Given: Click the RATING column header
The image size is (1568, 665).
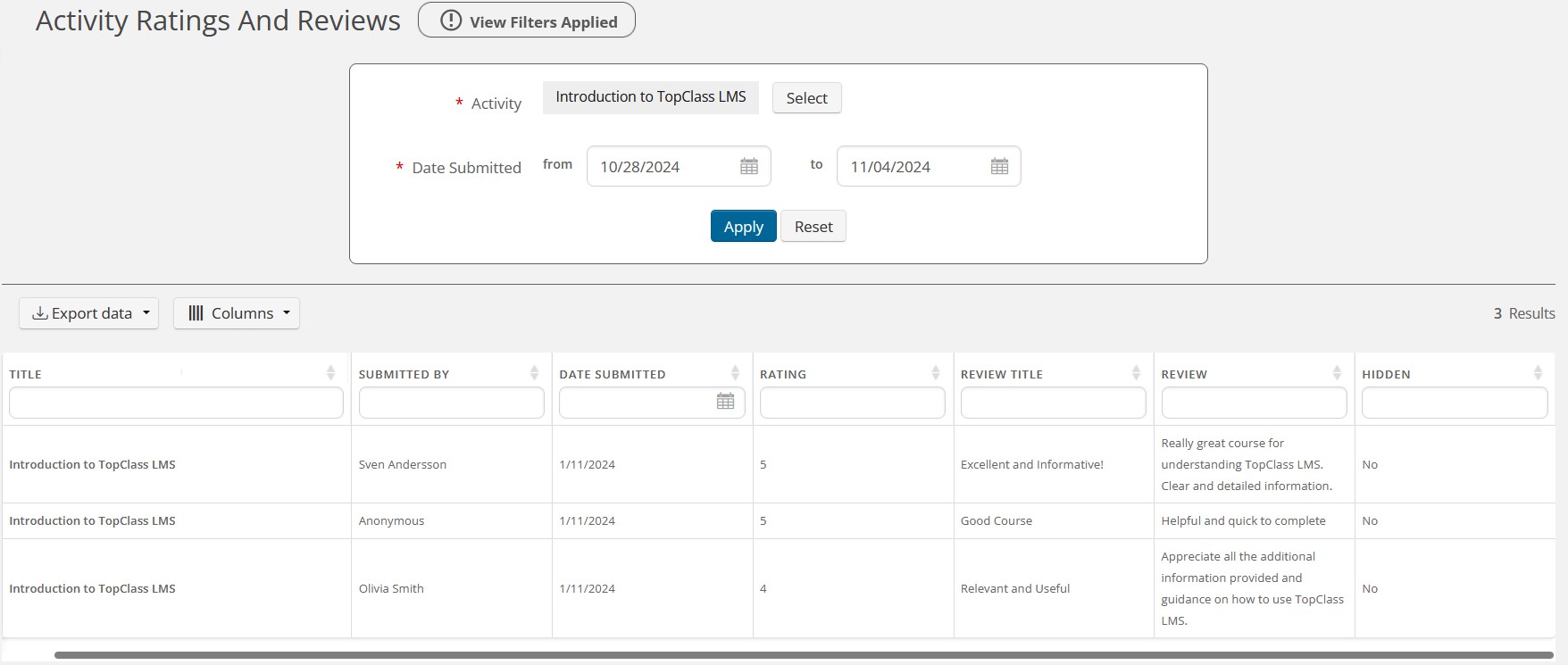Looking at the screenshot, I should [783, 375].
